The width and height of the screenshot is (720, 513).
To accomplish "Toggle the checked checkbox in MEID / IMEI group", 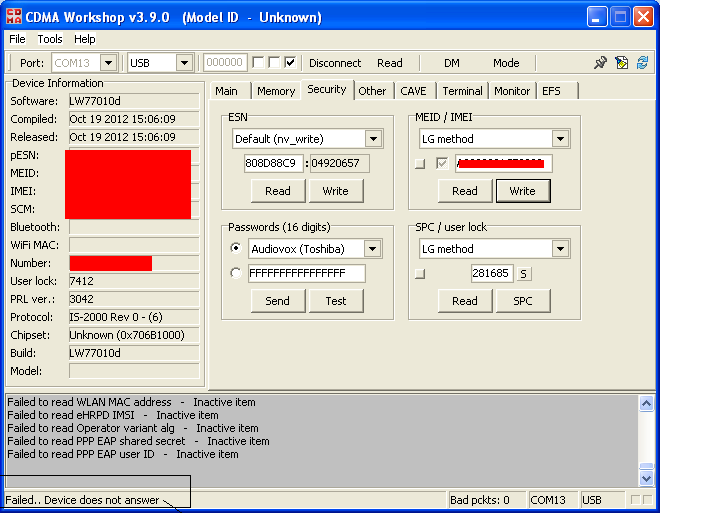I will 442,163.
